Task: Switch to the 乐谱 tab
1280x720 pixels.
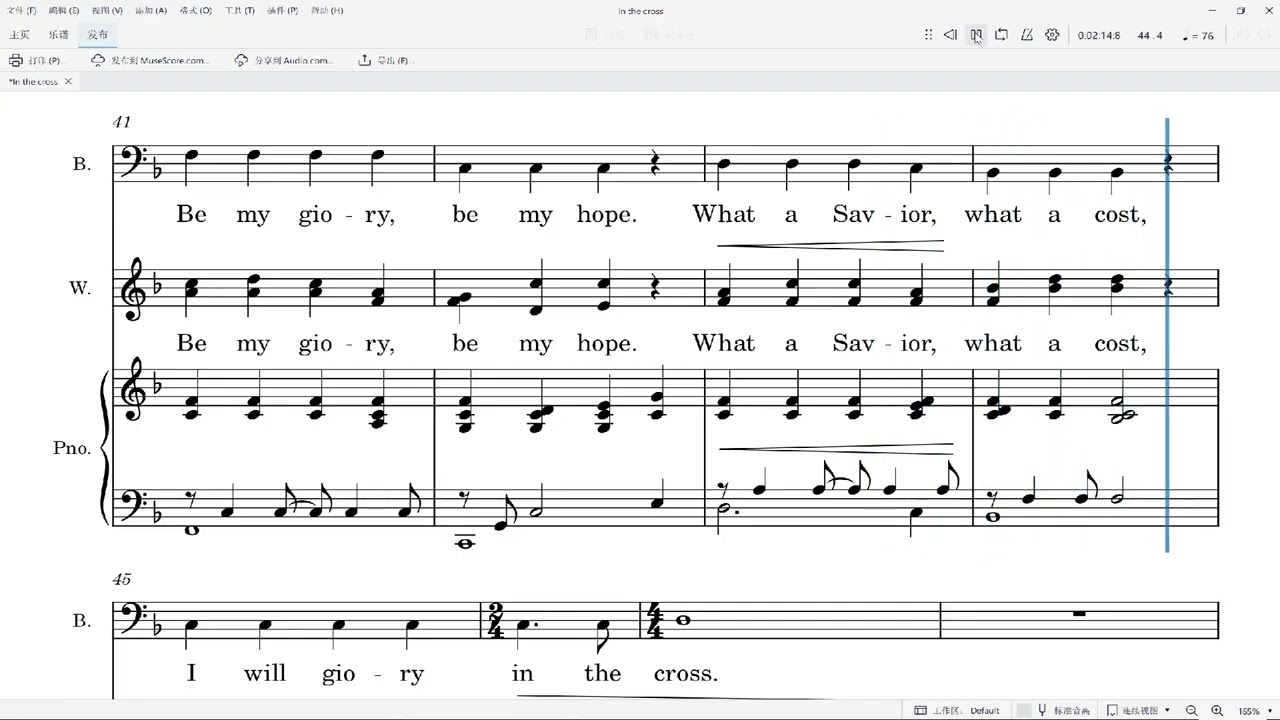Action: pos(58,35)
